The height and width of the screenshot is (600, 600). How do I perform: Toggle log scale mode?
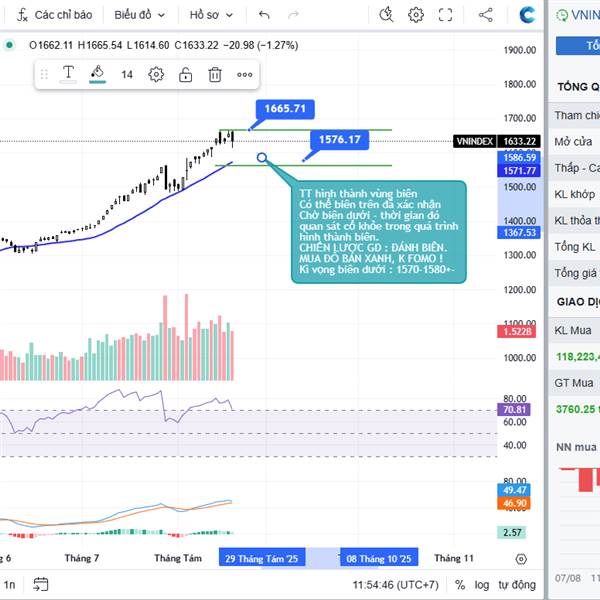[482, 585]
